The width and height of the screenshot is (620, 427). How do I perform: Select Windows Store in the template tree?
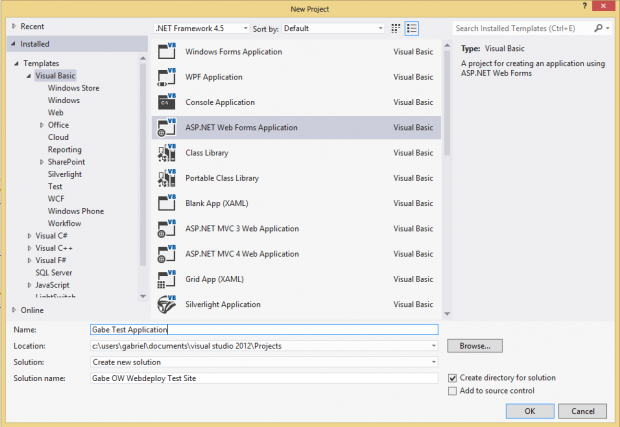(x=74, y=88)
